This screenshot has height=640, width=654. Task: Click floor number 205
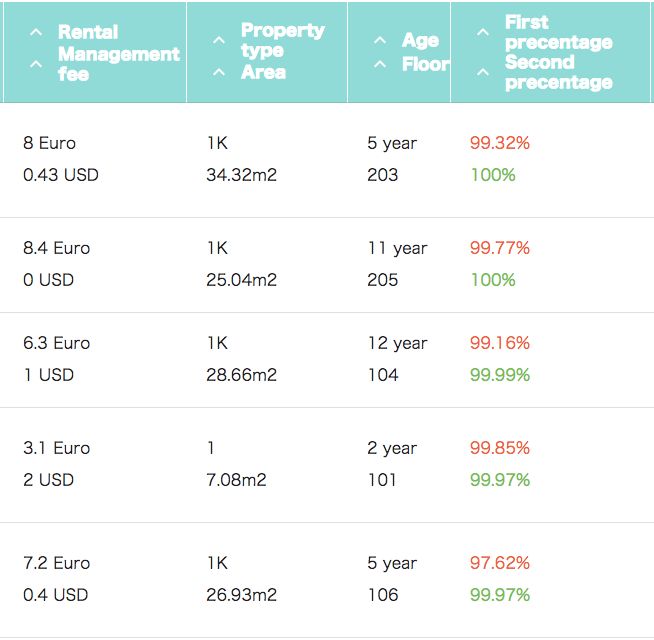(x=382, y=280)
